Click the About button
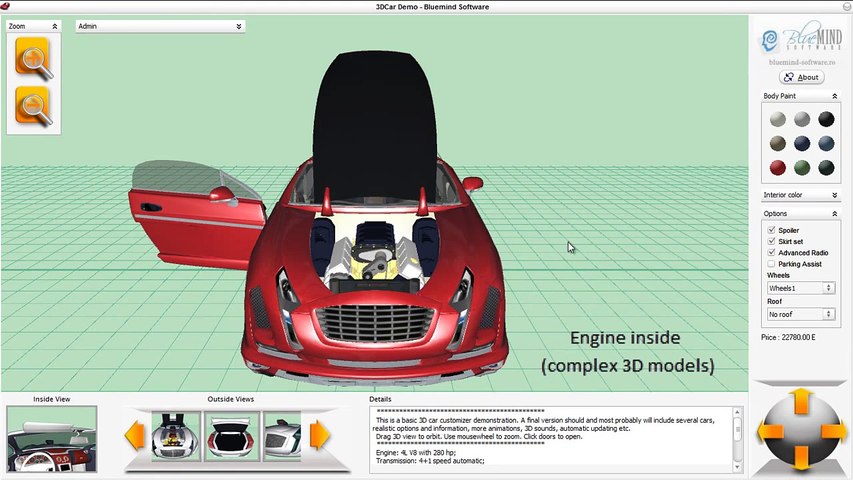853x480 pixels. point(801,77)
